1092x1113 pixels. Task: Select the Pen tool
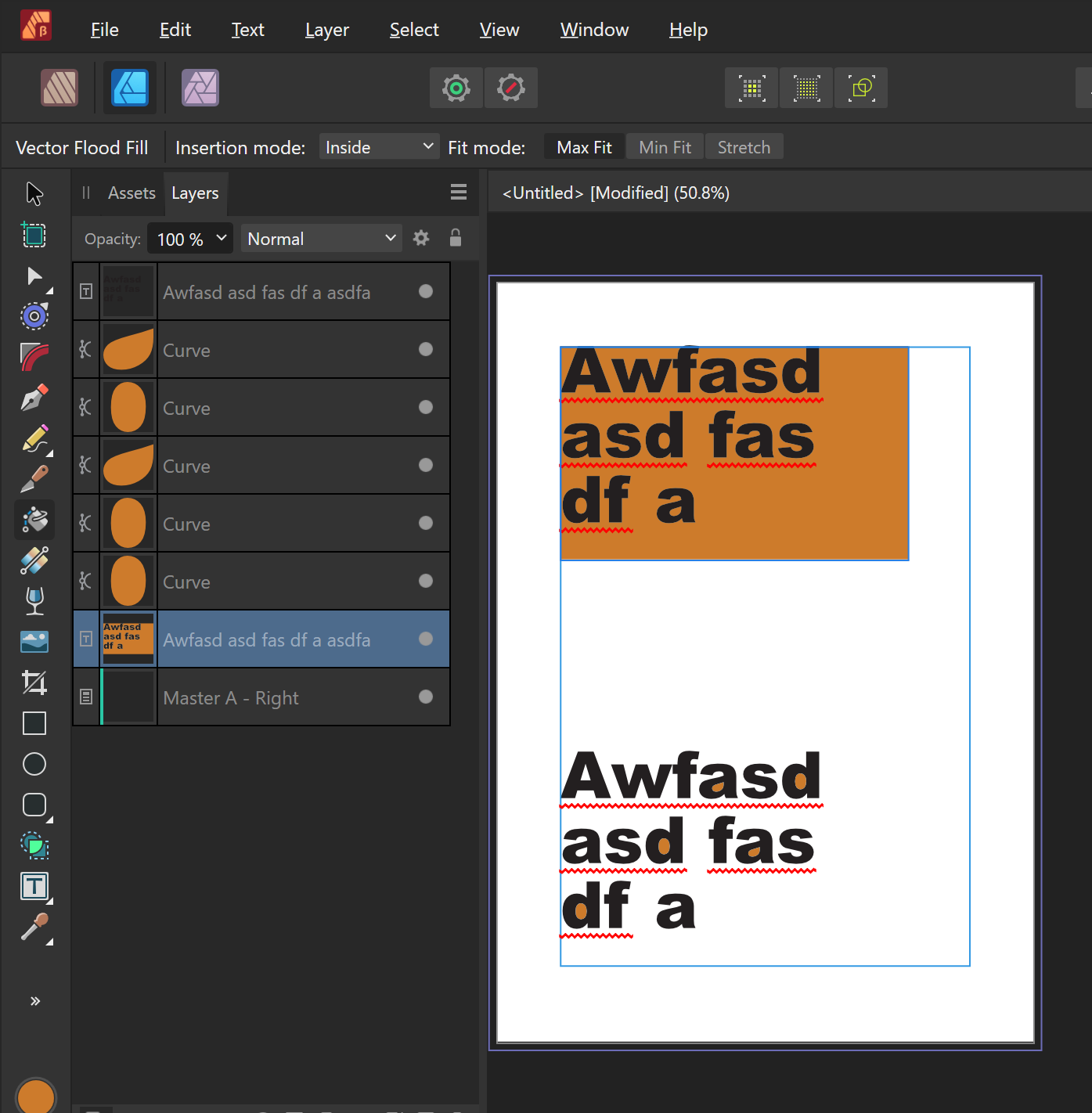click(34, 398)
